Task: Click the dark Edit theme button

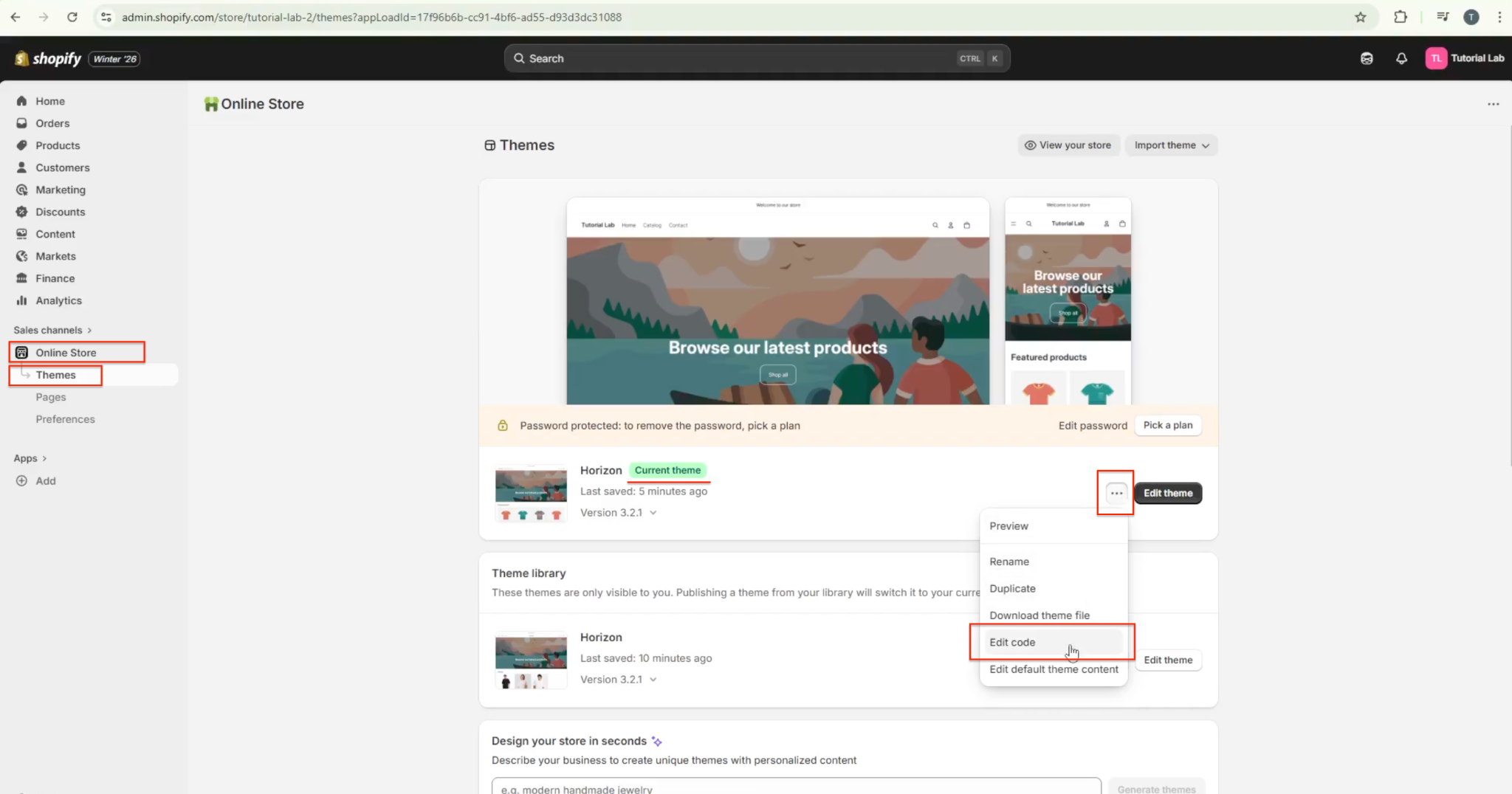Action: tap(1168, 493)
